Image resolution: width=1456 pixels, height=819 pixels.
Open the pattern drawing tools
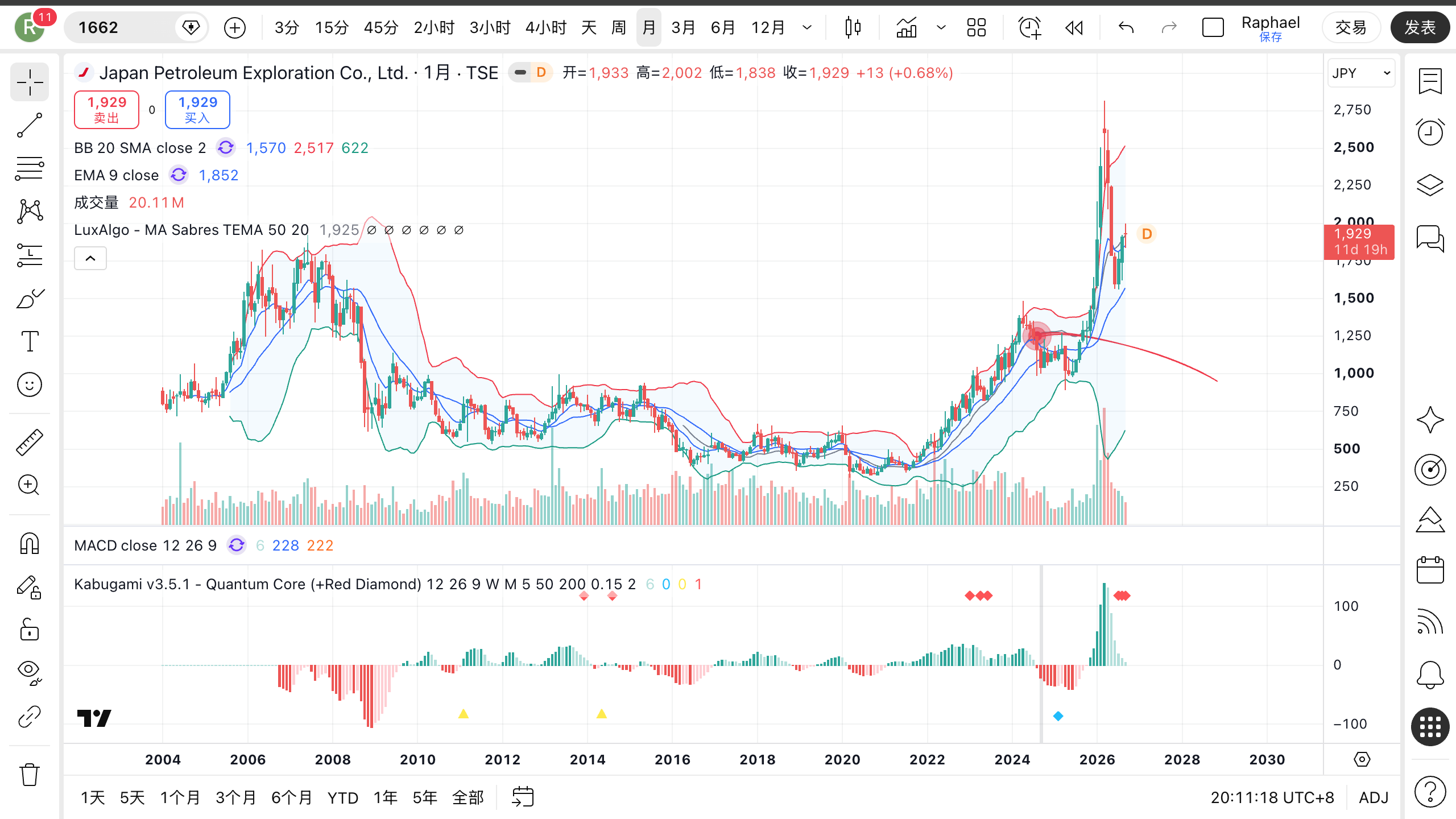30,212
